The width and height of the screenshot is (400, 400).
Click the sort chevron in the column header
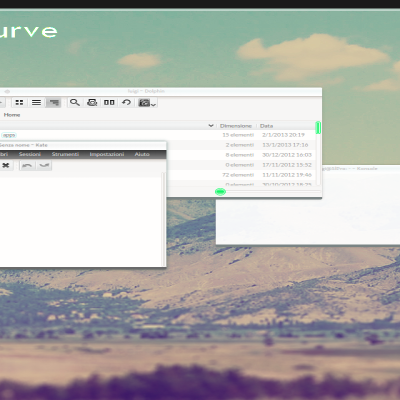(x=211, y=126)
